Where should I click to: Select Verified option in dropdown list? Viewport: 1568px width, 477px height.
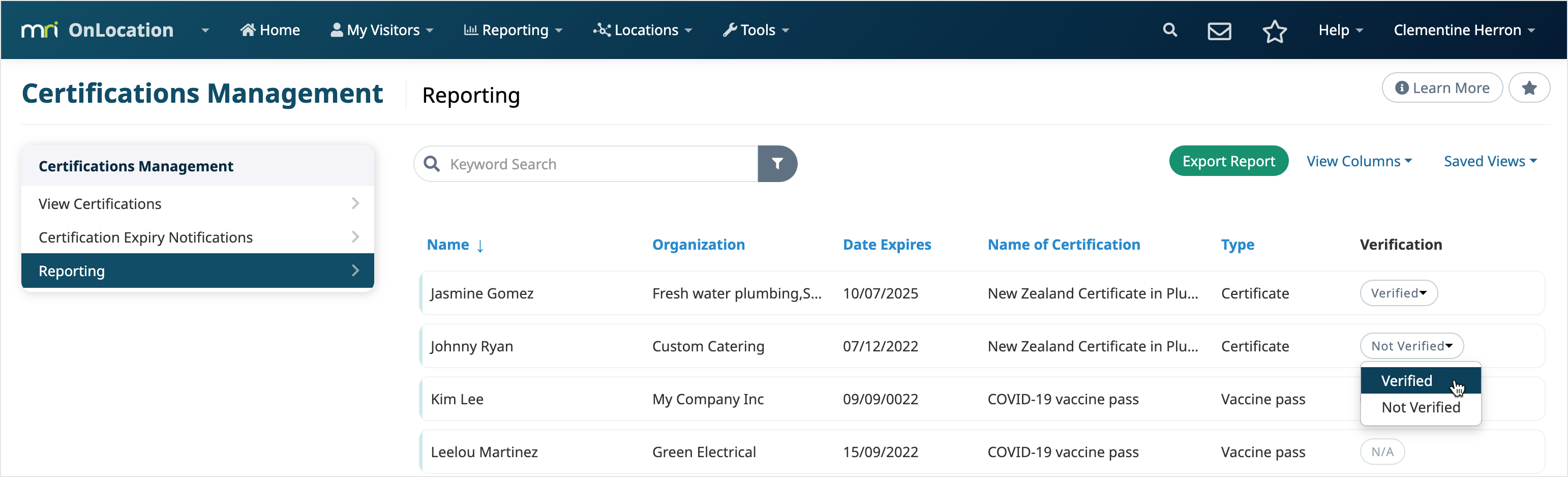pos(1406,381)
